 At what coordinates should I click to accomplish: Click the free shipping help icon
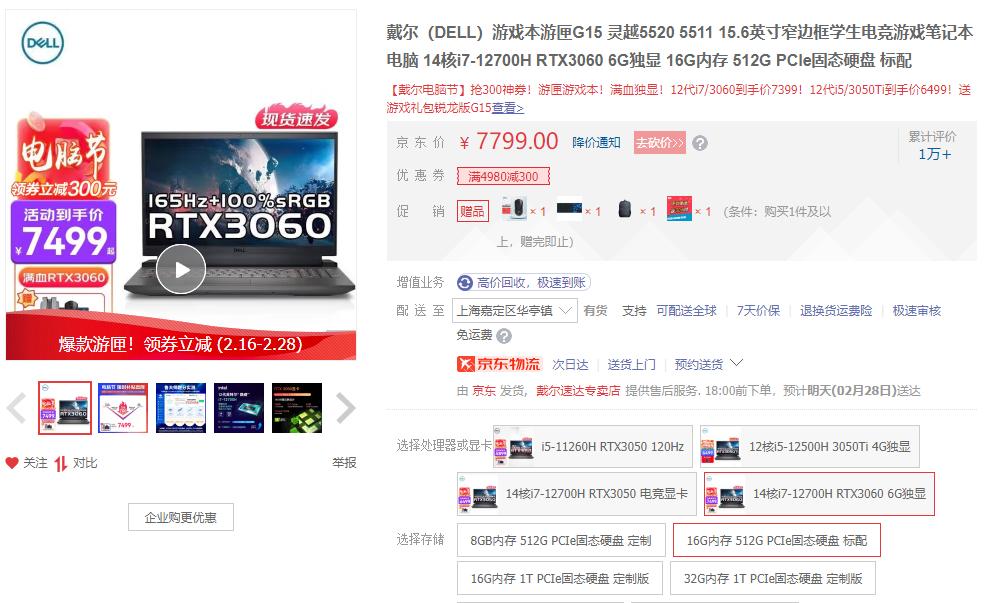point(504,336)
